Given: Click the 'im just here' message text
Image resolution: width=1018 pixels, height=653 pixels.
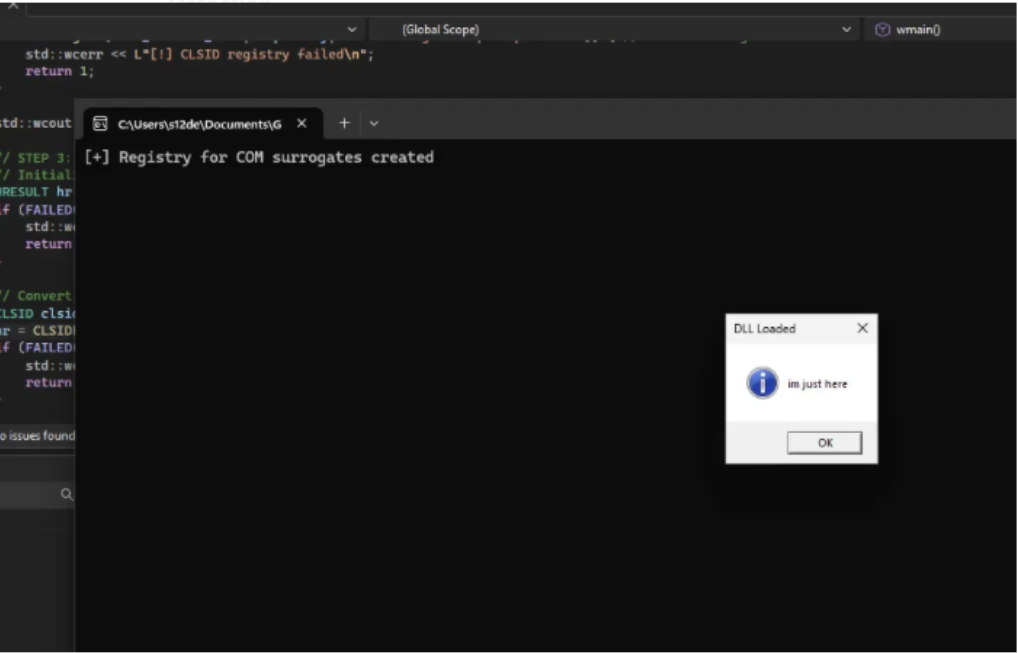Looking at the screenshot, I should click(x=817, y=384).
